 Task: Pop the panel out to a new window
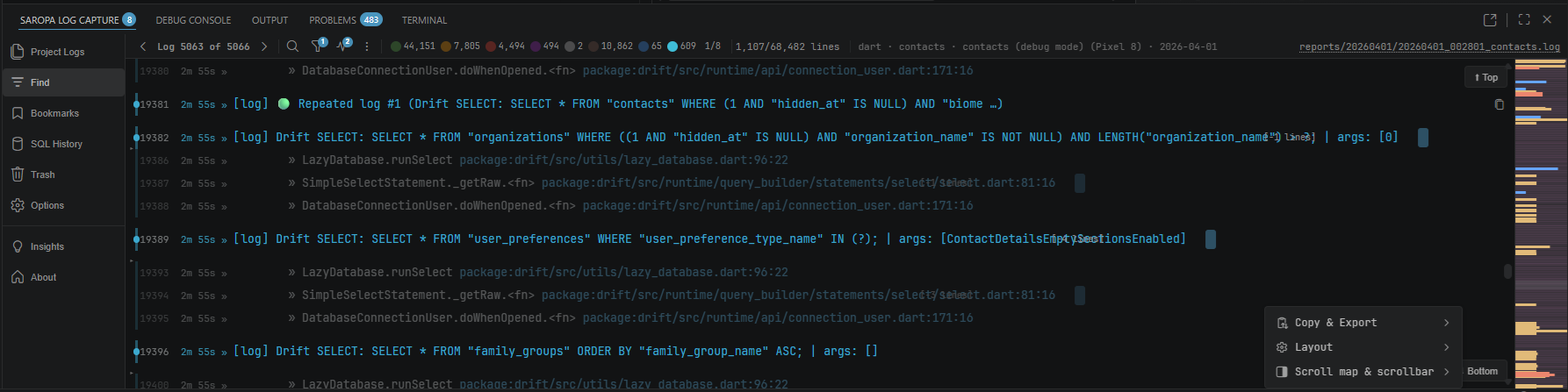[1490, 19]
